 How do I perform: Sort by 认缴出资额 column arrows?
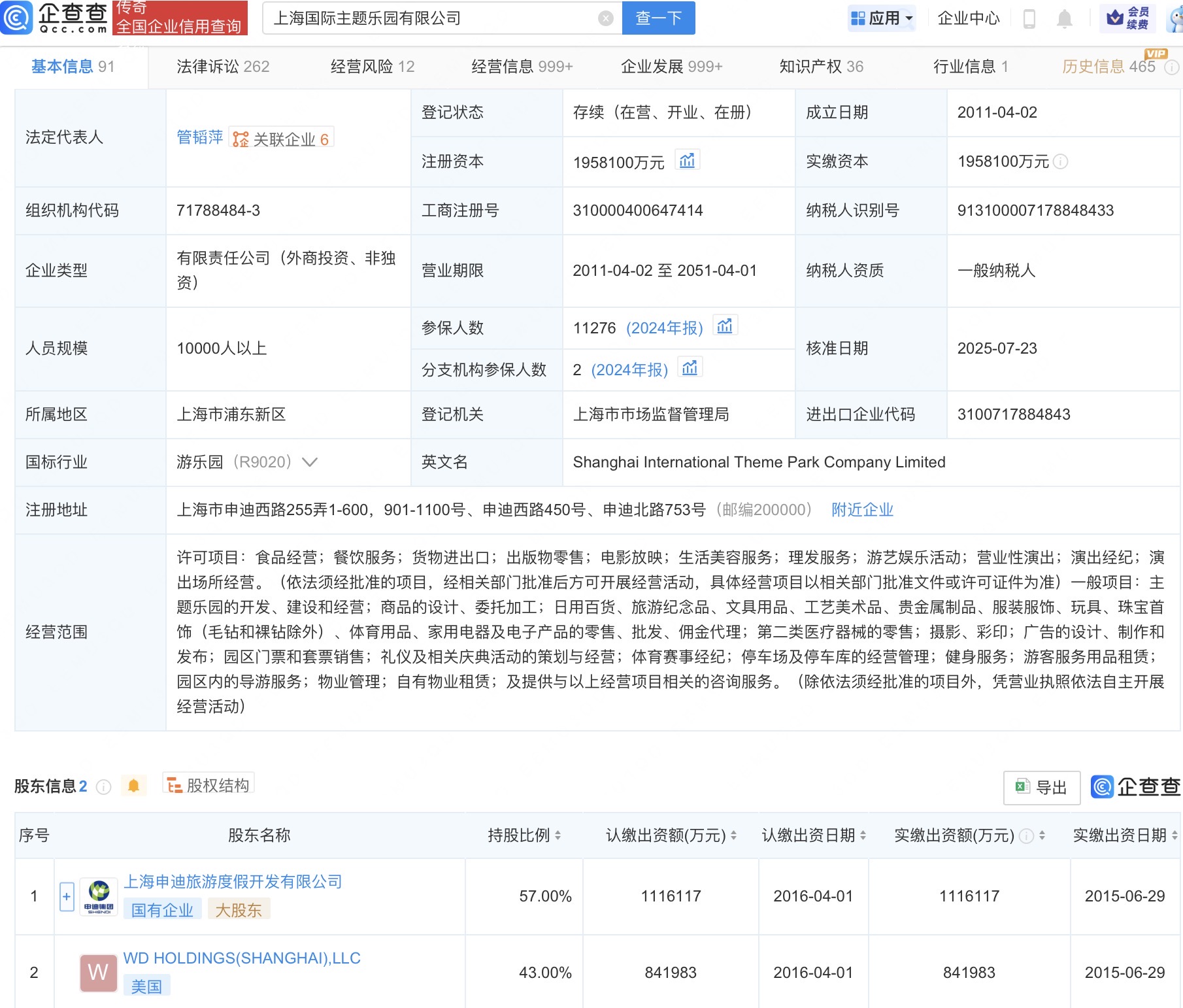[733, 835]
